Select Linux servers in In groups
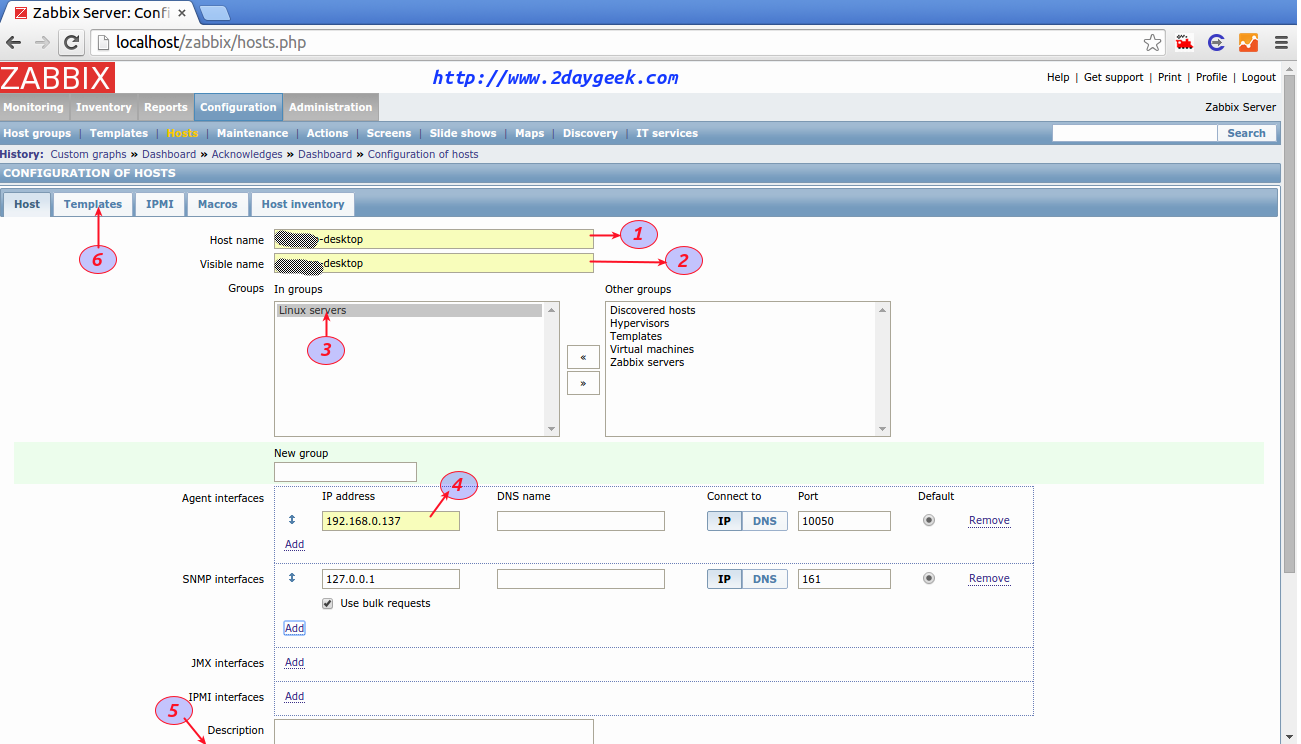The width and height of the screenshot is (1301, 744). 409,311
